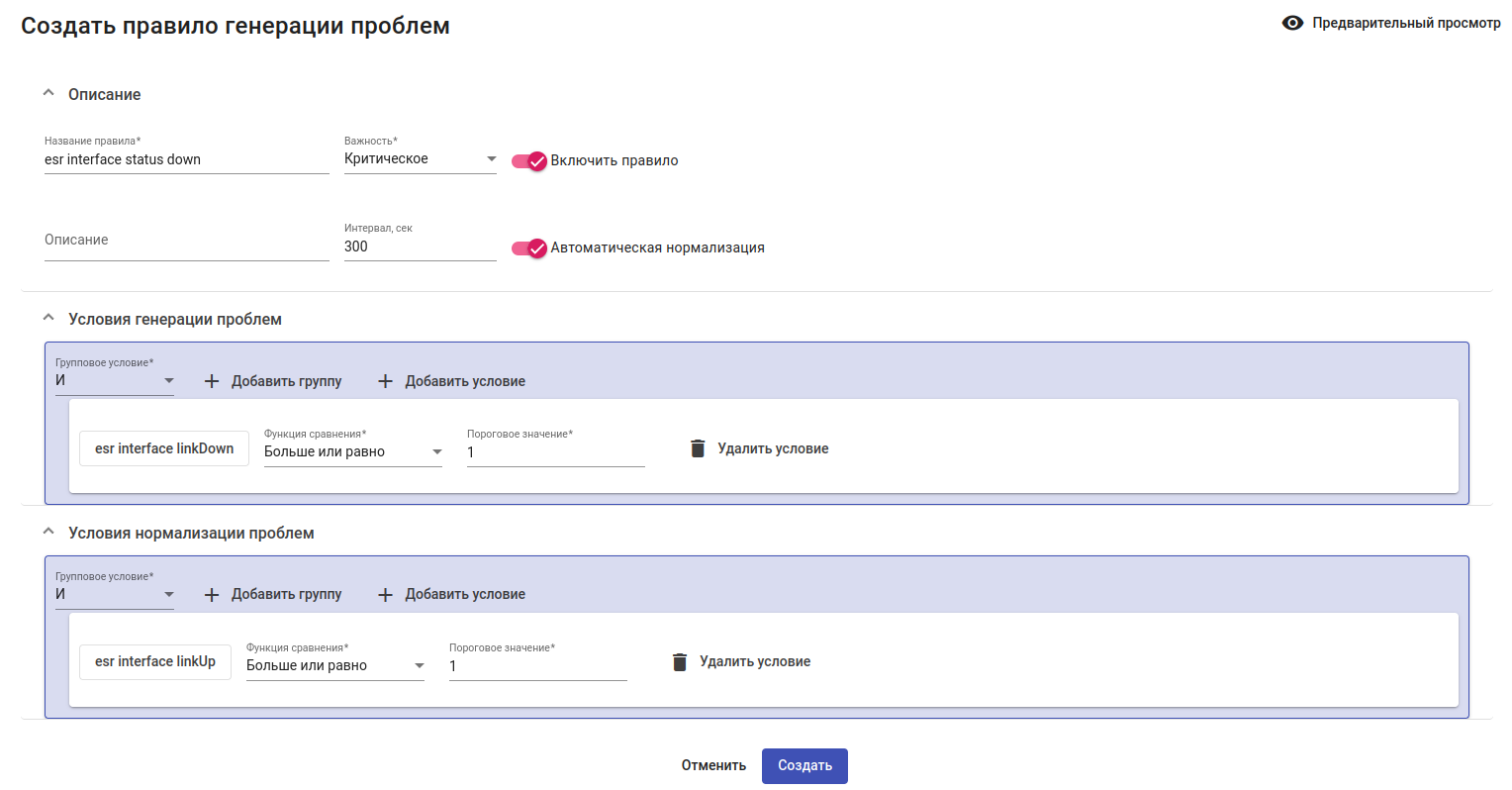Click trash icon for linkDown condition
1512x790 pixels.
(698, 448)
